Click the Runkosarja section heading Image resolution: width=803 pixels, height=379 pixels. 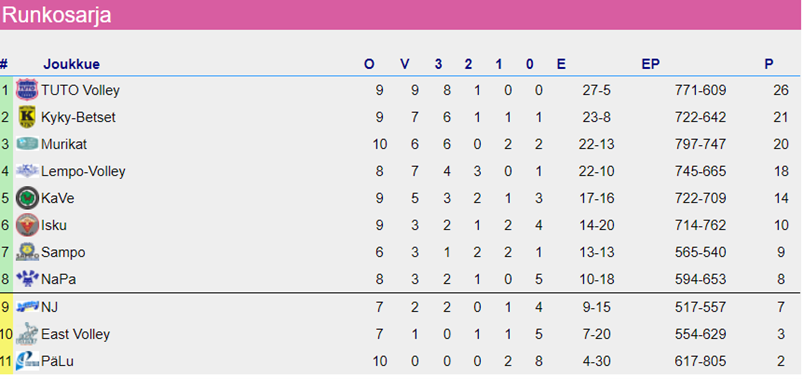(x=57, y=15)
